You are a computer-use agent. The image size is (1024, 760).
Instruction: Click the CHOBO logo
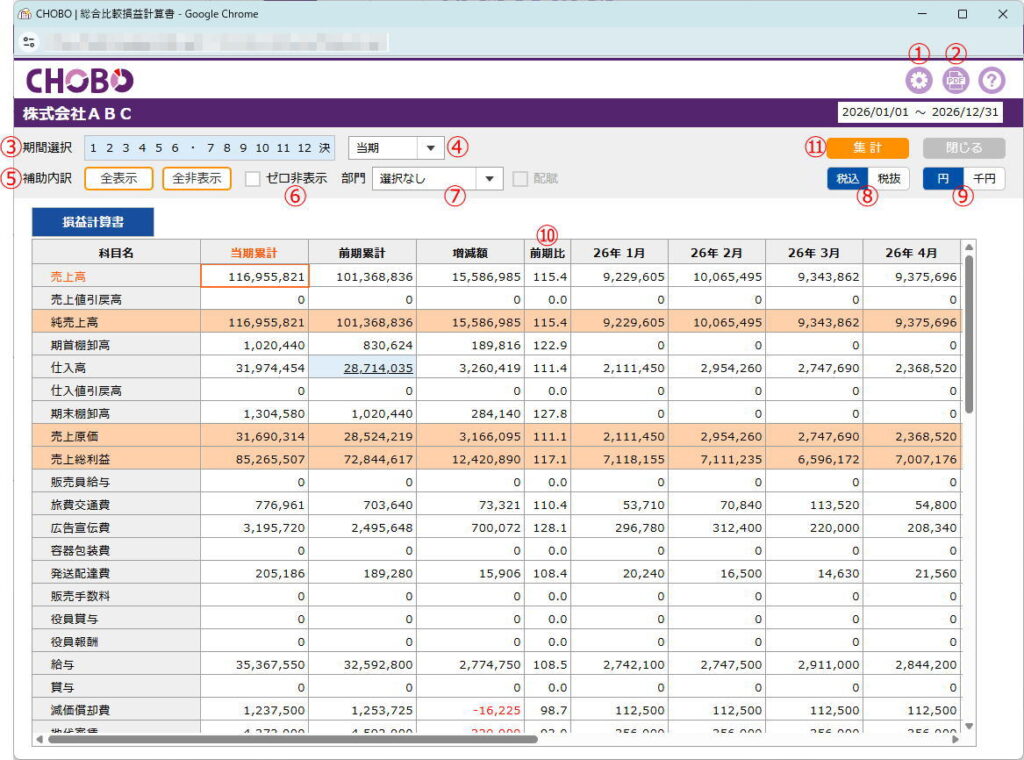click(x=79, y=81)
